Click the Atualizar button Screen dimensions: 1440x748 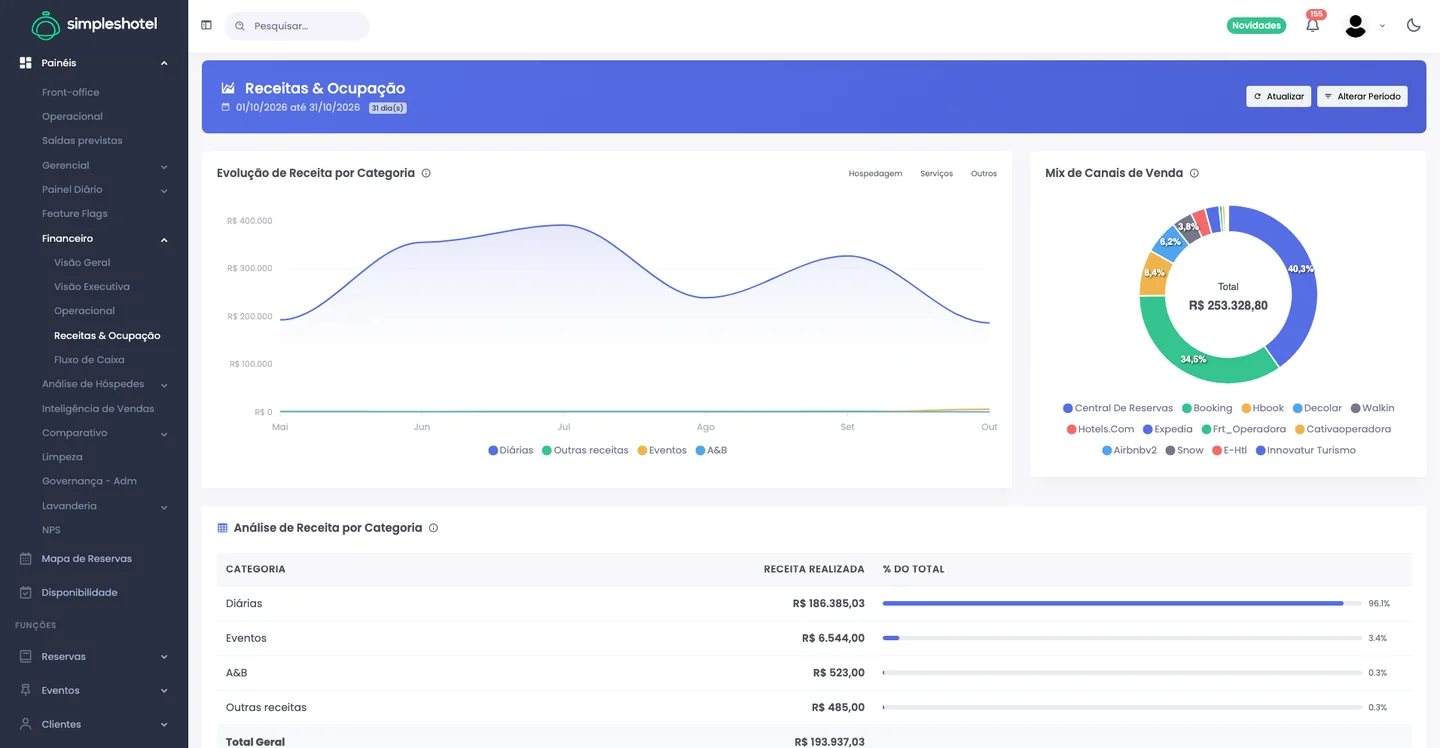pyautogui.click(x=1278, y=96)
